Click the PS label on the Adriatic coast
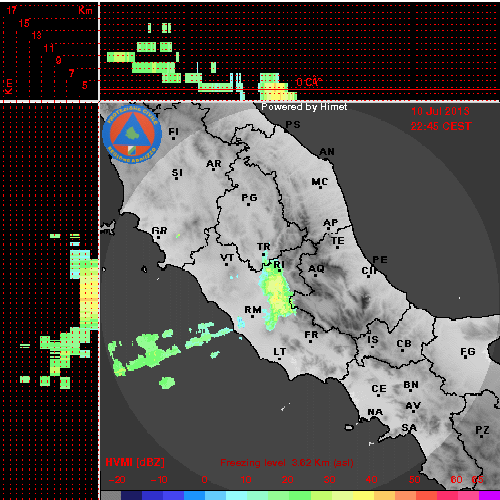Viewport: 500px width, 500px height. (293, 125)
